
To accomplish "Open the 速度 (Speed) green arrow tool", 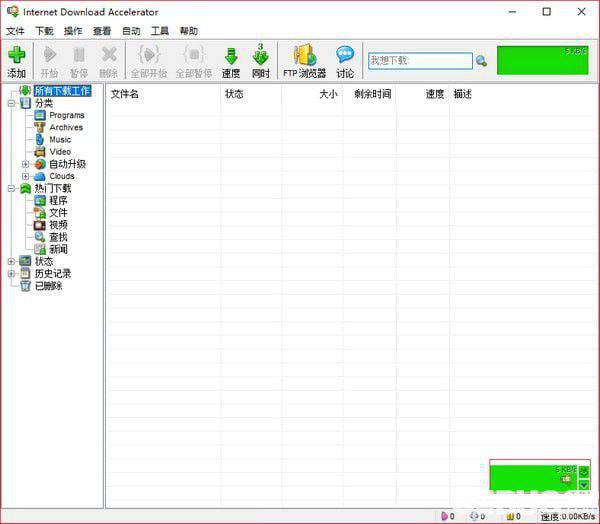I will pyautogui.click(x=231, y=61).
